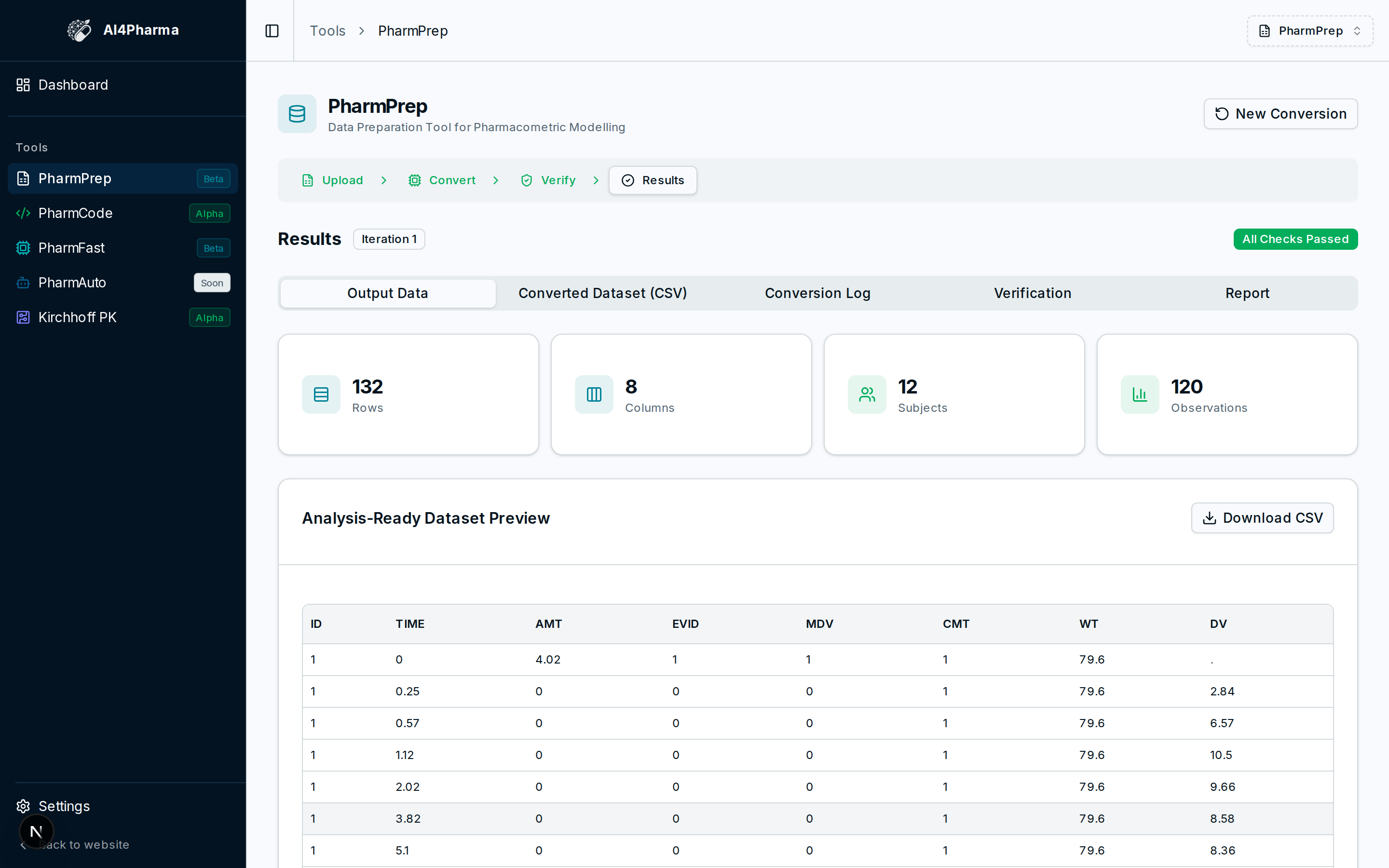Click the PharmCode code brackets icon
The image size is (1389, 868).
point(23,214)
